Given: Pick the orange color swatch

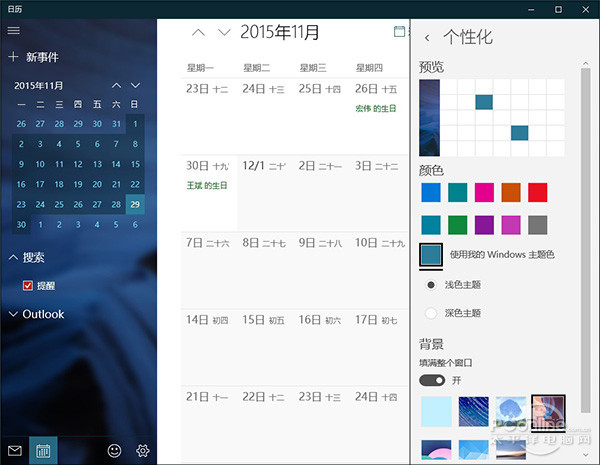Looking at the screenshot, I should pyautogui.click(x=511, y=193).
